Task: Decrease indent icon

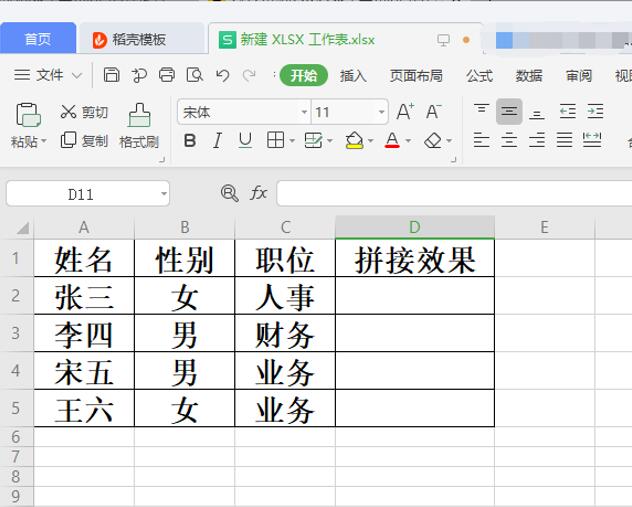Action: click(x=568, y=111)
